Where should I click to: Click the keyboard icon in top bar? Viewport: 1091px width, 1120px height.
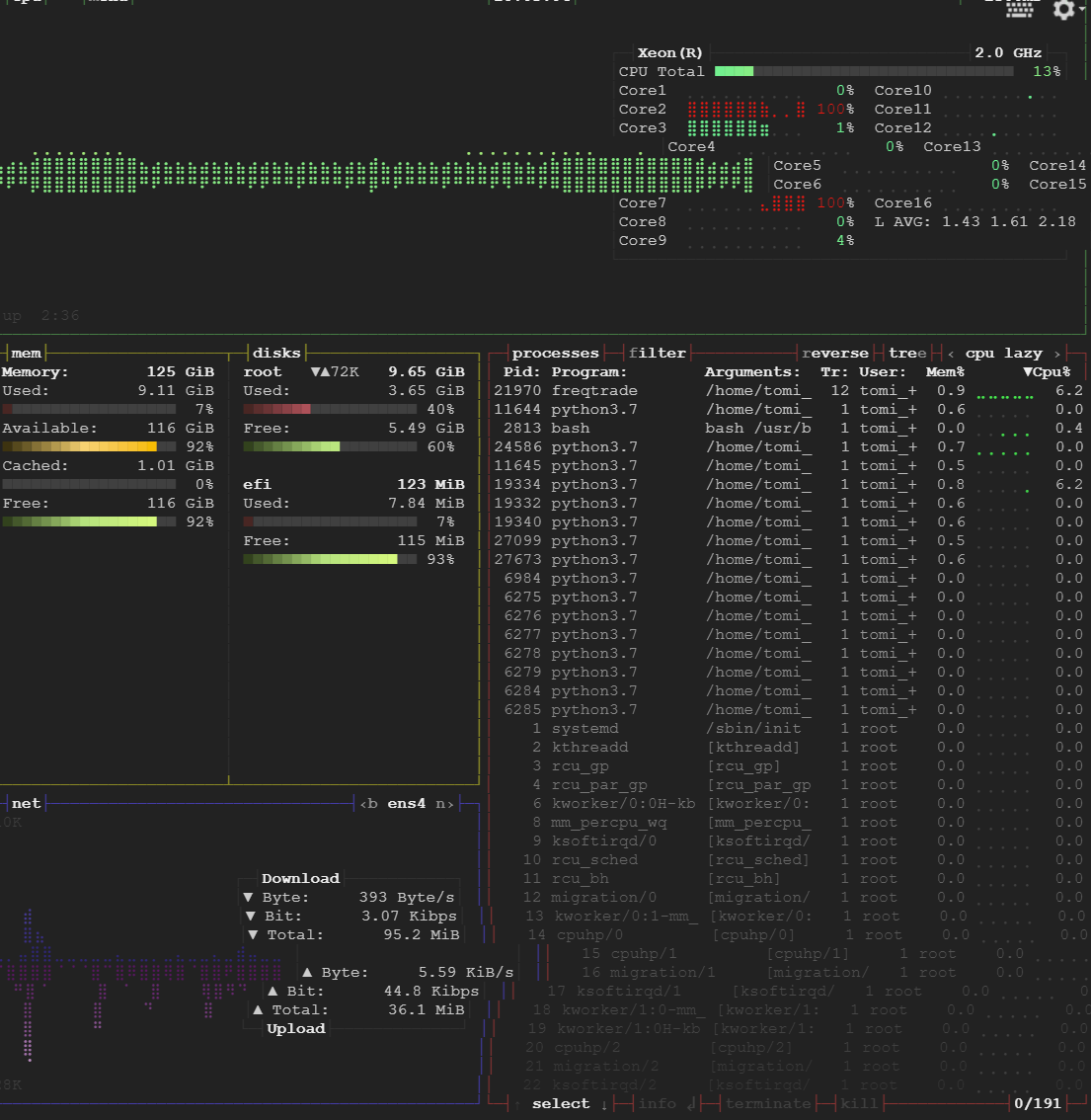click(1021, 9)
